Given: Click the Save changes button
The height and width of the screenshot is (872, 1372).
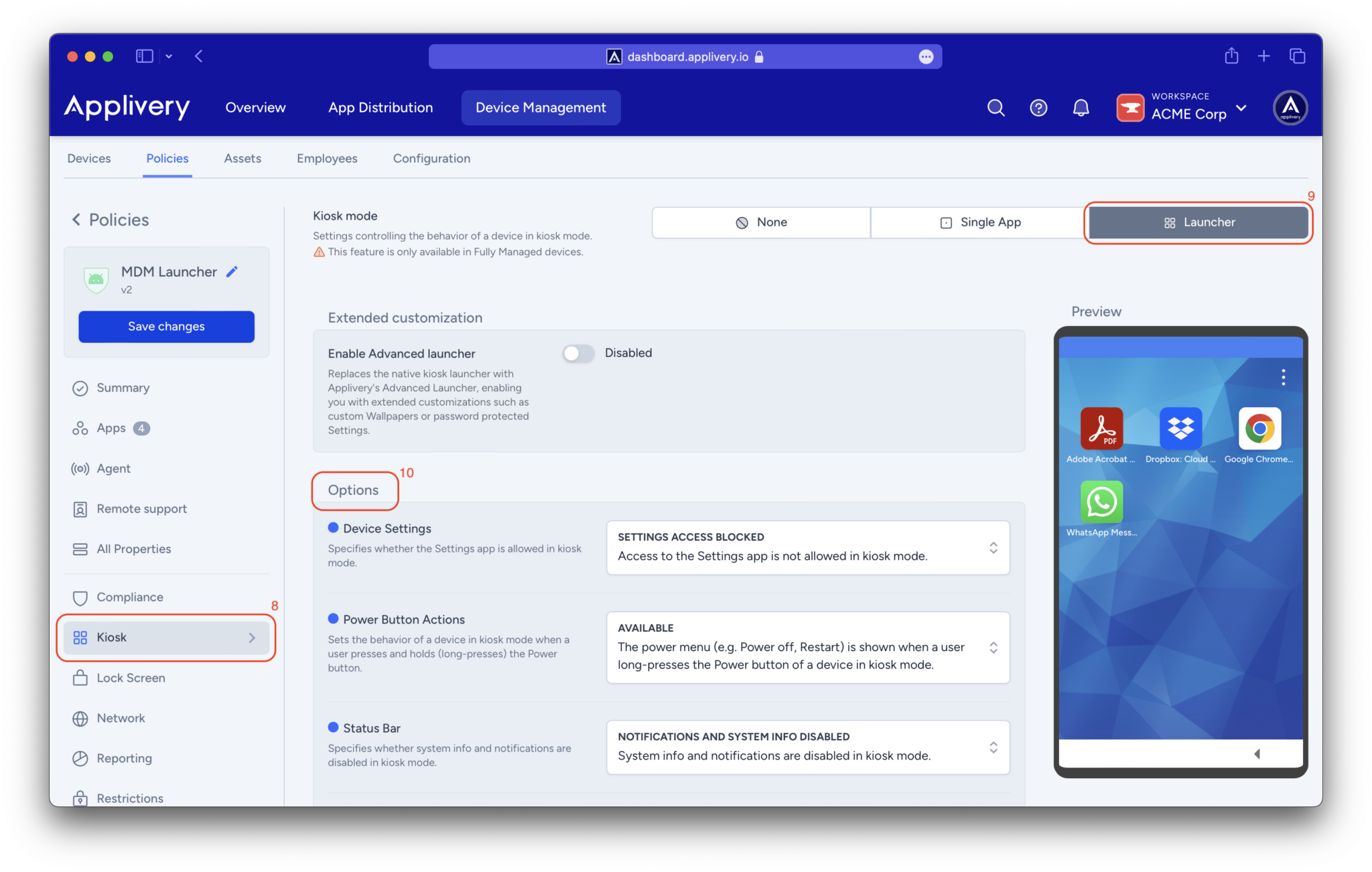Looking at the screenshot, I should tap(165, 326).
